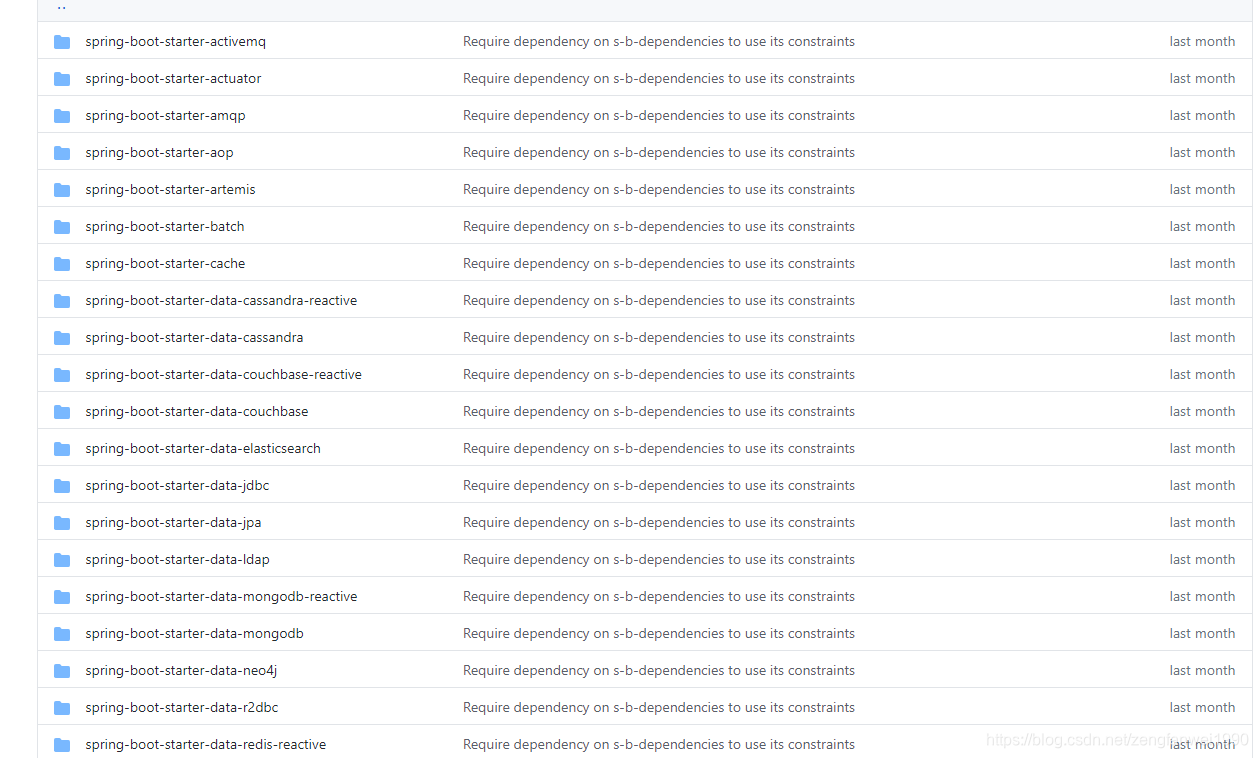Click folder icon for spring-boot-starter-artemis
1258x758 pixels.
[62, 190]
